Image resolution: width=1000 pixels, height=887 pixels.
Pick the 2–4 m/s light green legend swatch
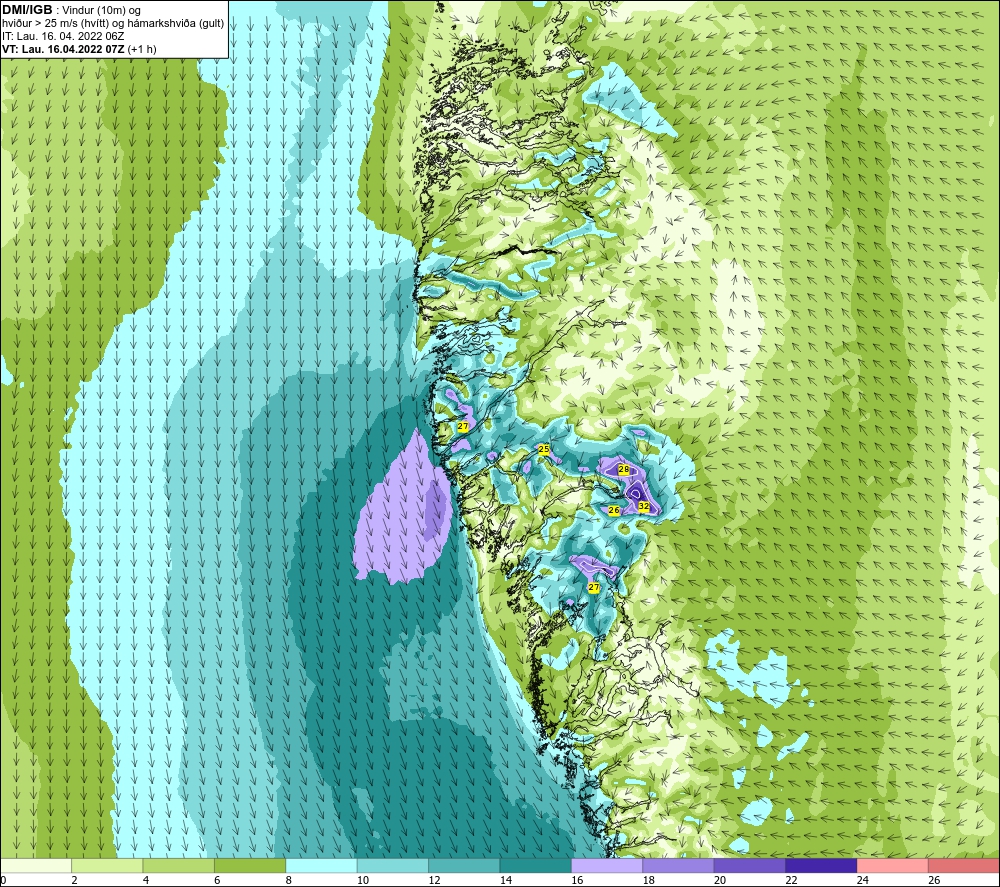107,865
